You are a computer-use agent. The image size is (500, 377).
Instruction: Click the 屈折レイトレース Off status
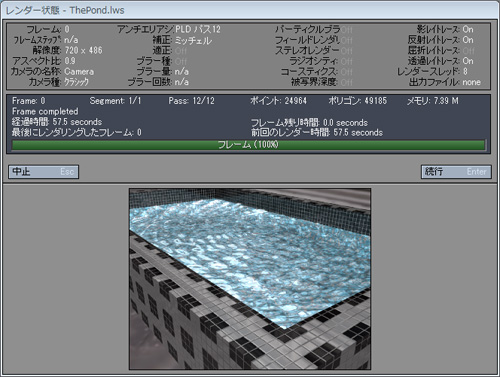point(468,51)
